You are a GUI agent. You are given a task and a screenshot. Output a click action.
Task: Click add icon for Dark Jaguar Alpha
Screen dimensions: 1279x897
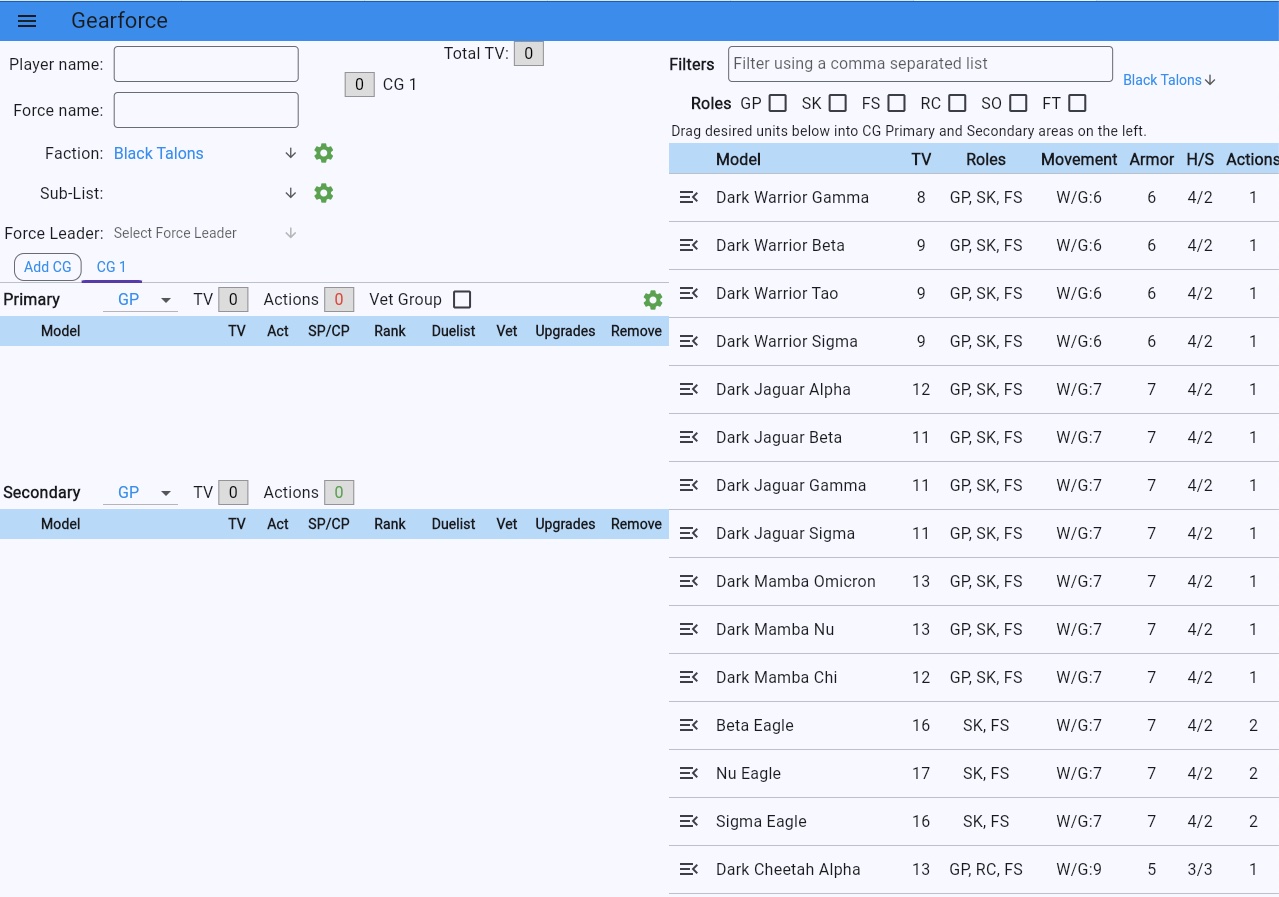(689, 389)
